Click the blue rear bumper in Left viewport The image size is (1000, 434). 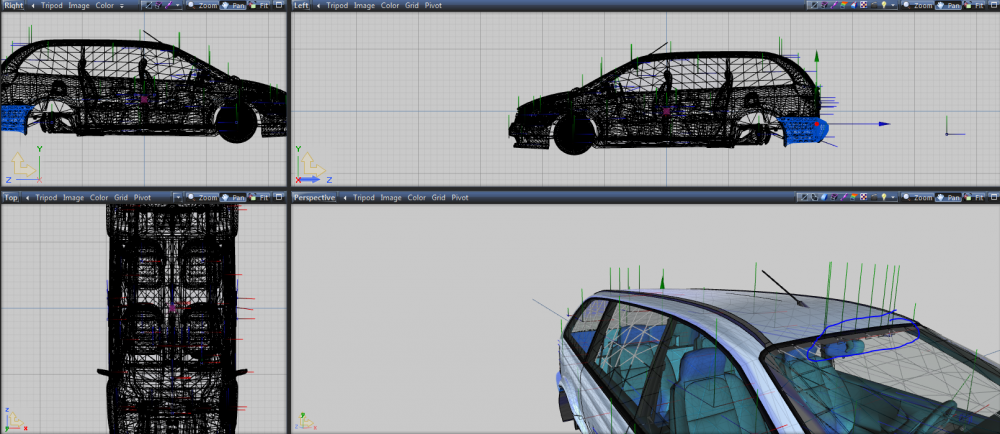click(x=800, y=131)
